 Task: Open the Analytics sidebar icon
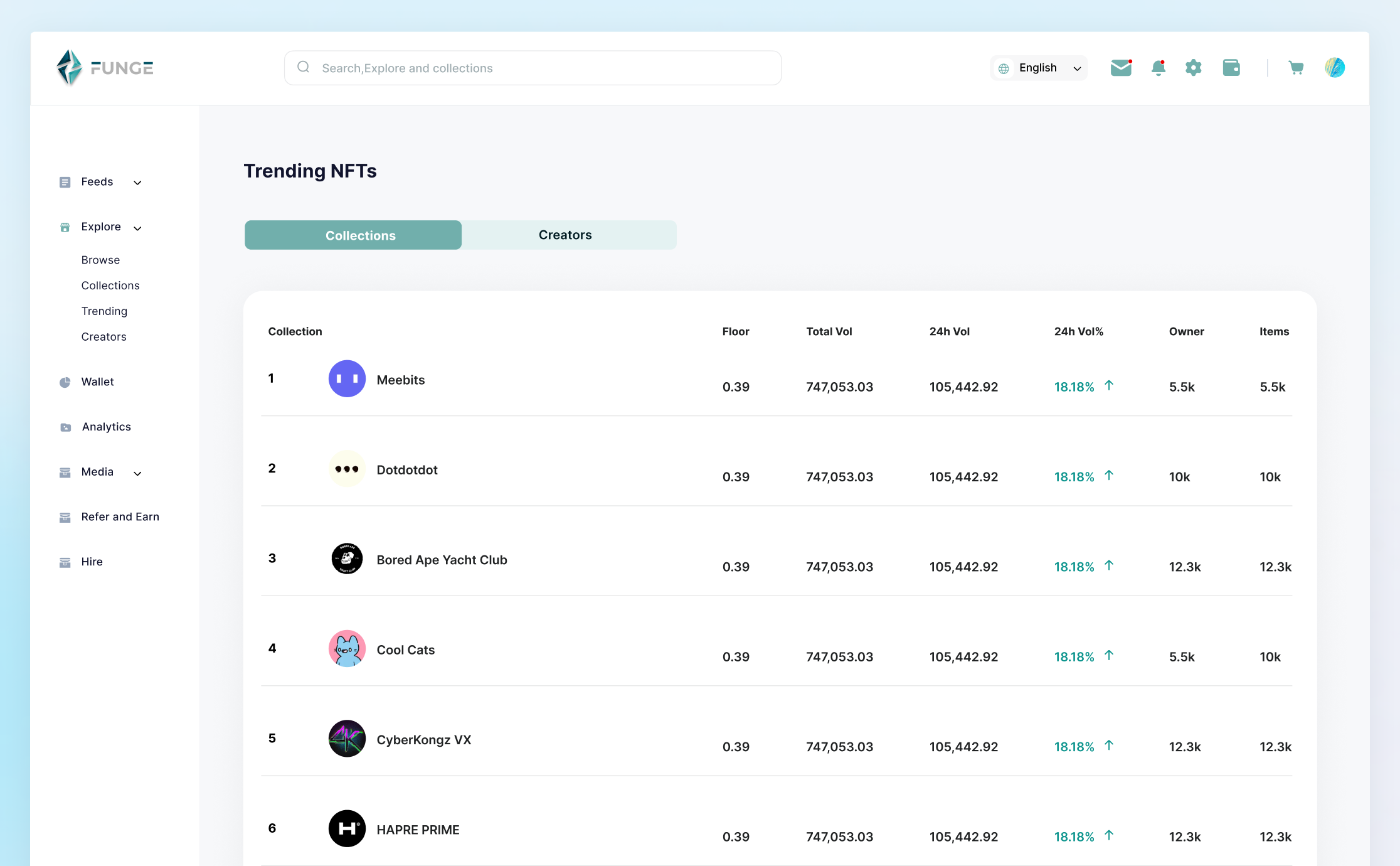65,427
